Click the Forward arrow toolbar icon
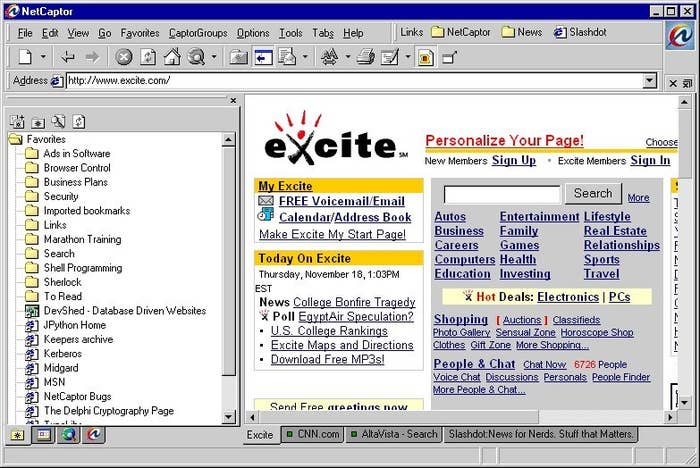Screen dimensions: 700x468 pyautogui.click(x=92, y=57)
